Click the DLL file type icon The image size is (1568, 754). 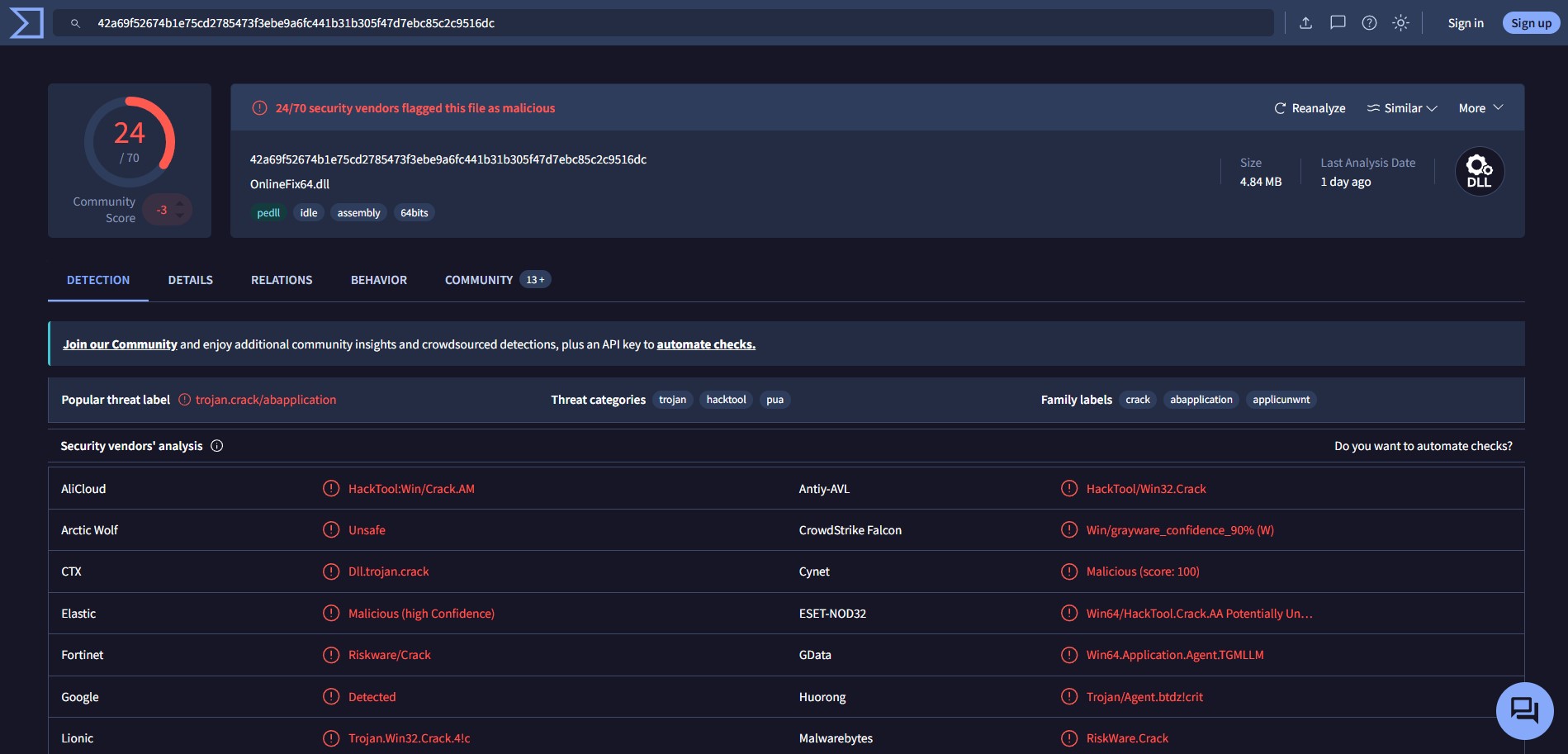tap(1479, 172)
